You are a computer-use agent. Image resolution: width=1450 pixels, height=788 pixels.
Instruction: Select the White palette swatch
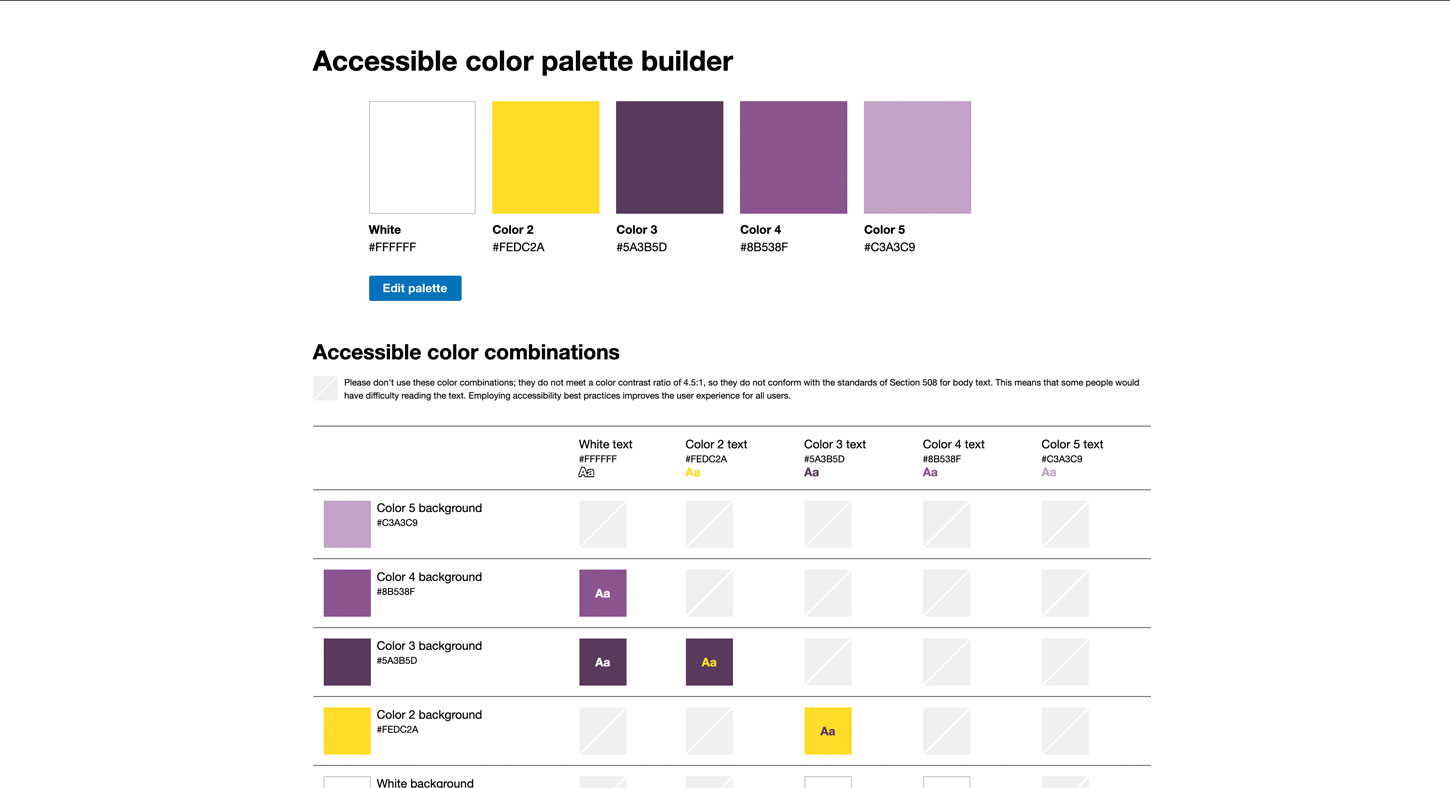click(422, 157)
